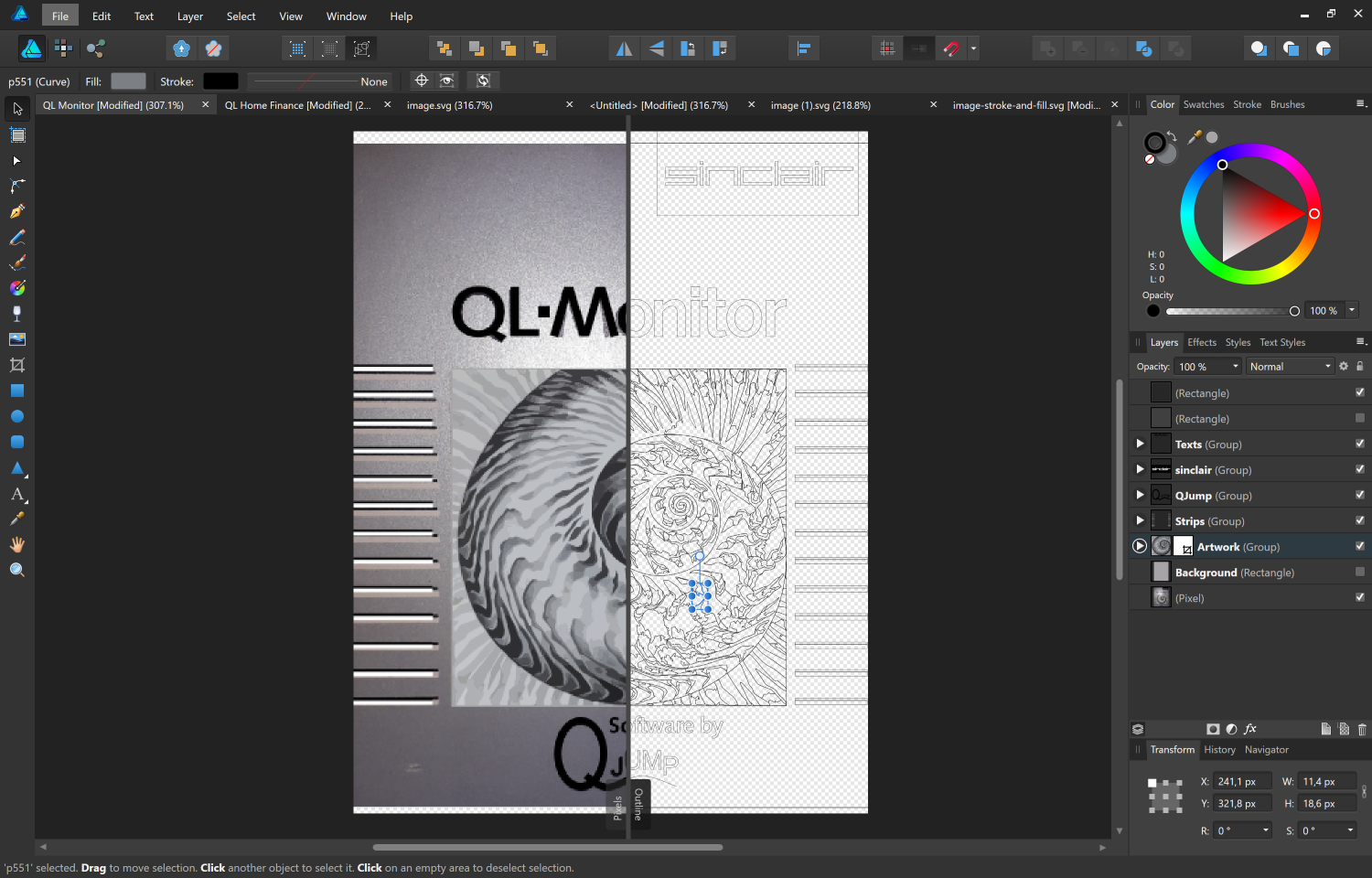Click the H height field
Viewport: 1372px width, 878px height.
coord(1327,803)
